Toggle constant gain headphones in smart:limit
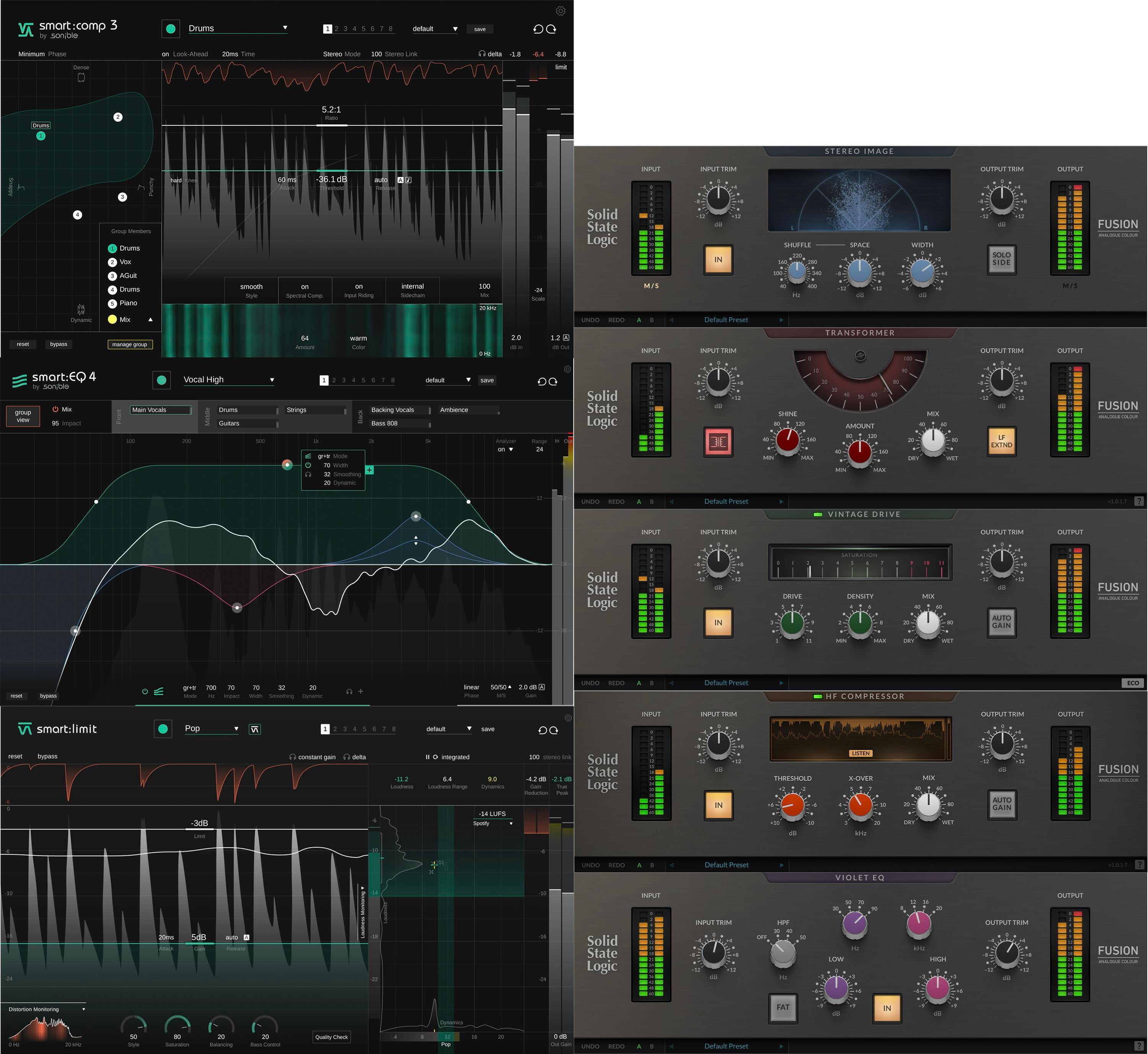Image resolution: width=1148 pixels, height=1054 pixels. (293, 758)
